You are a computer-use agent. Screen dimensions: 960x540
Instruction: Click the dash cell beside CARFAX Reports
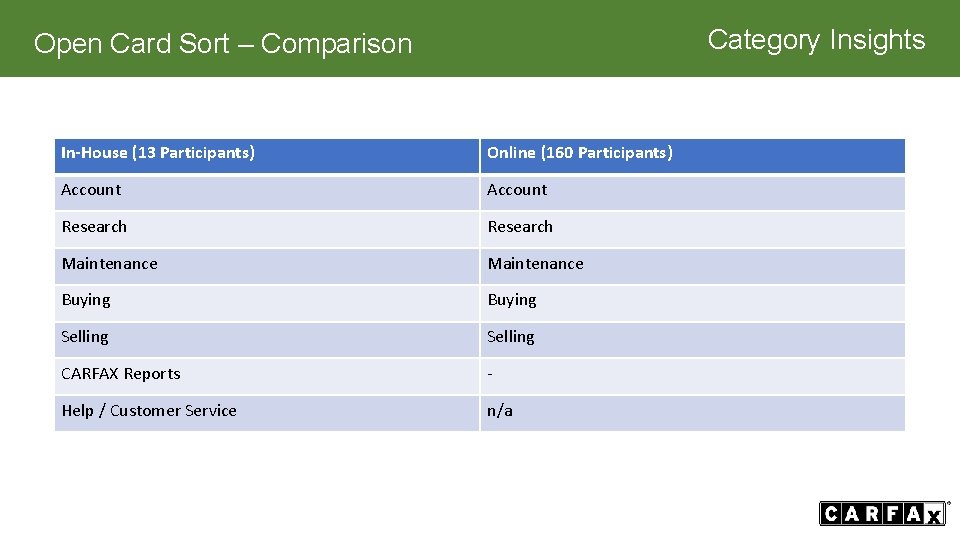pyautogui.click(x=690, y=374)
